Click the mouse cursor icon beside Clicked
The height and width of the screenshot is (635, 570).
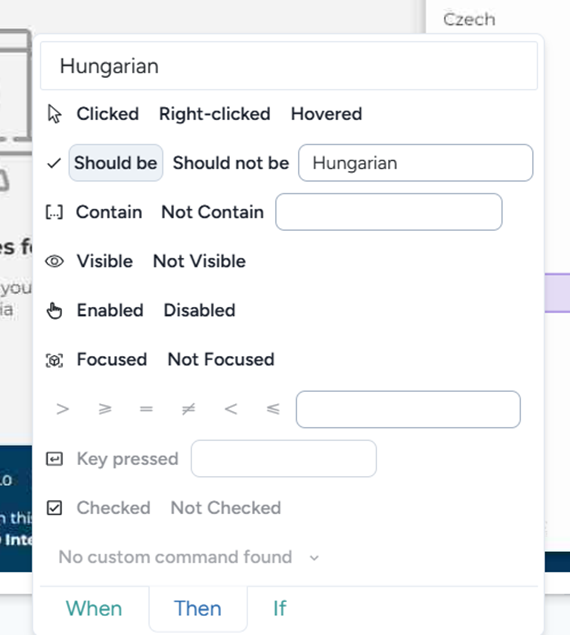[54, 114]
